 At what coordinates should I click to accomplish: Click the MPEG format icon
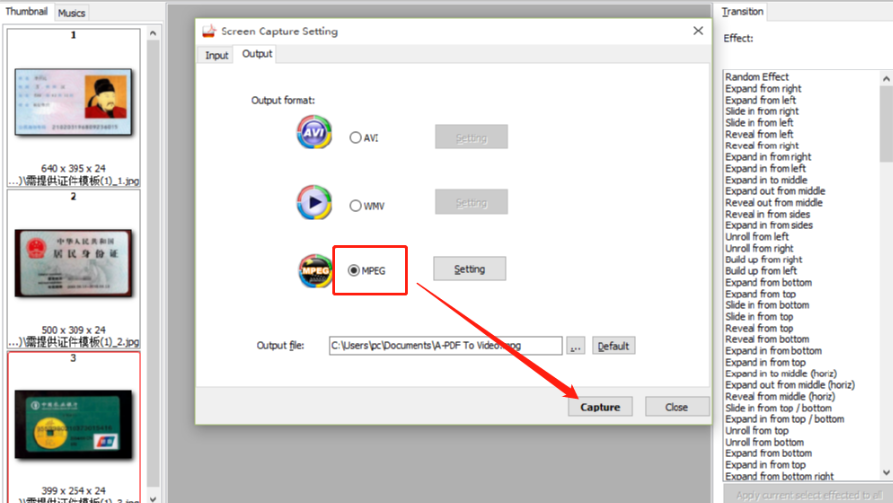click(x=315, y=271)
